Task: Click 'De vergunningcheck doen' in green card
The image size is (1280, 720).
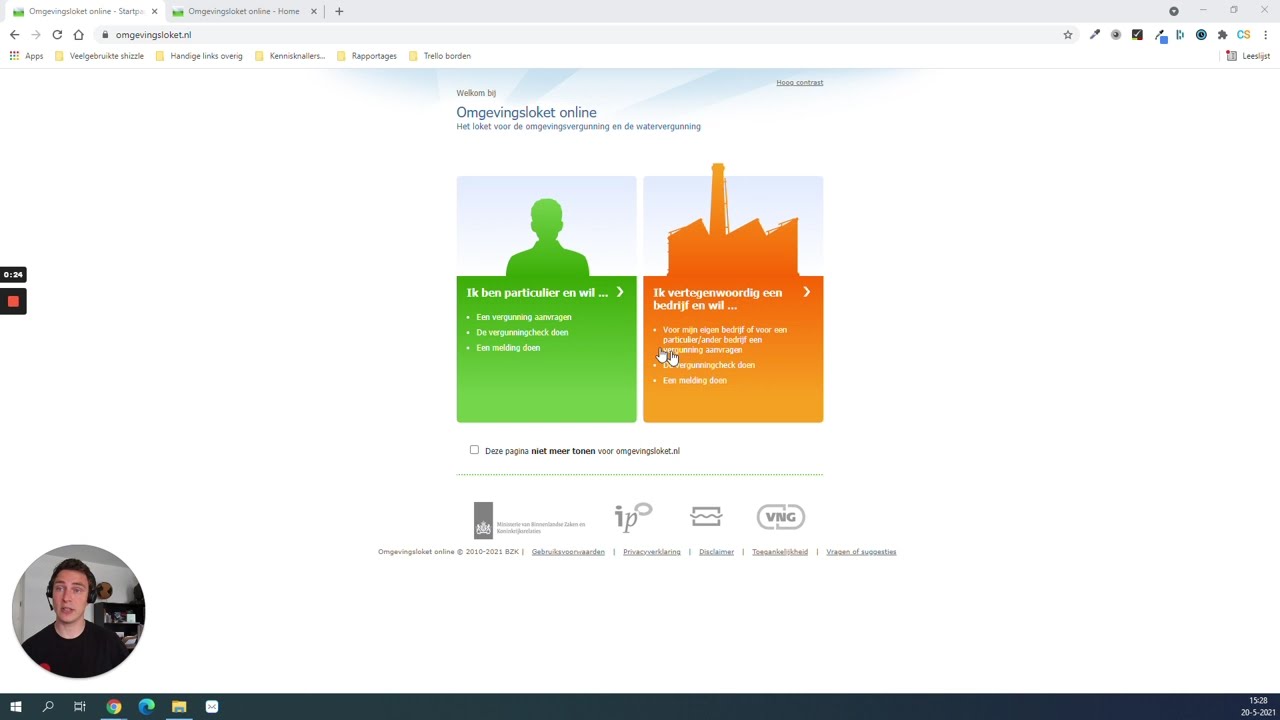Action: [522, 332]
